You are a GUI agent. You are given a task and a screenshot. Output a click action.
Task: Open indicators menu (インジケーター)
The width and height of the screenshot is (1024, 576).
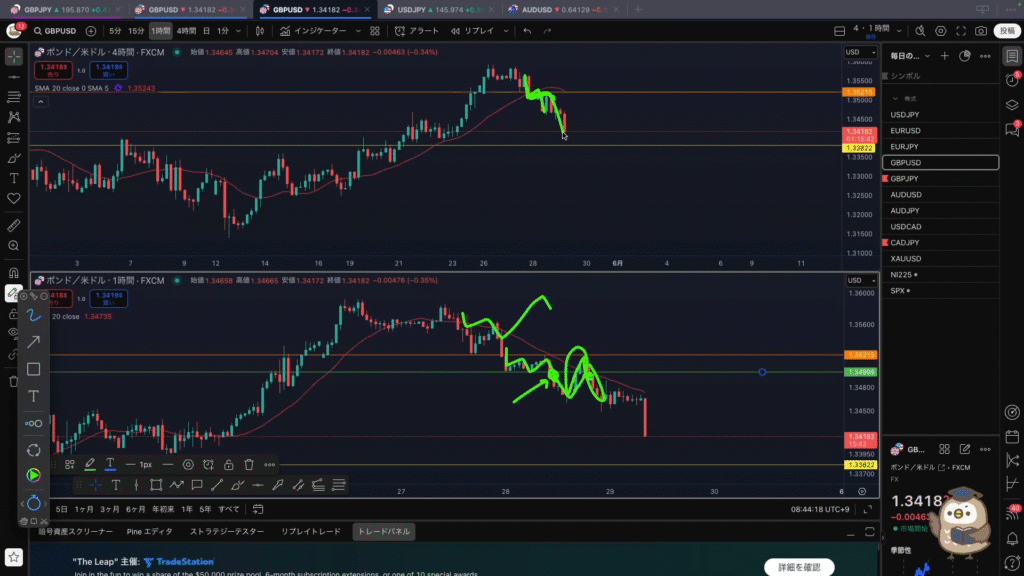(x=313, y=31)
